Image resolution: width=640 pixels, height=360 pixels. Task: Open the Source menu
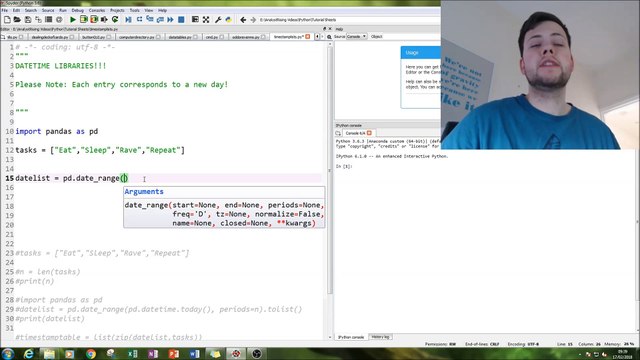(x=48, y=10)
